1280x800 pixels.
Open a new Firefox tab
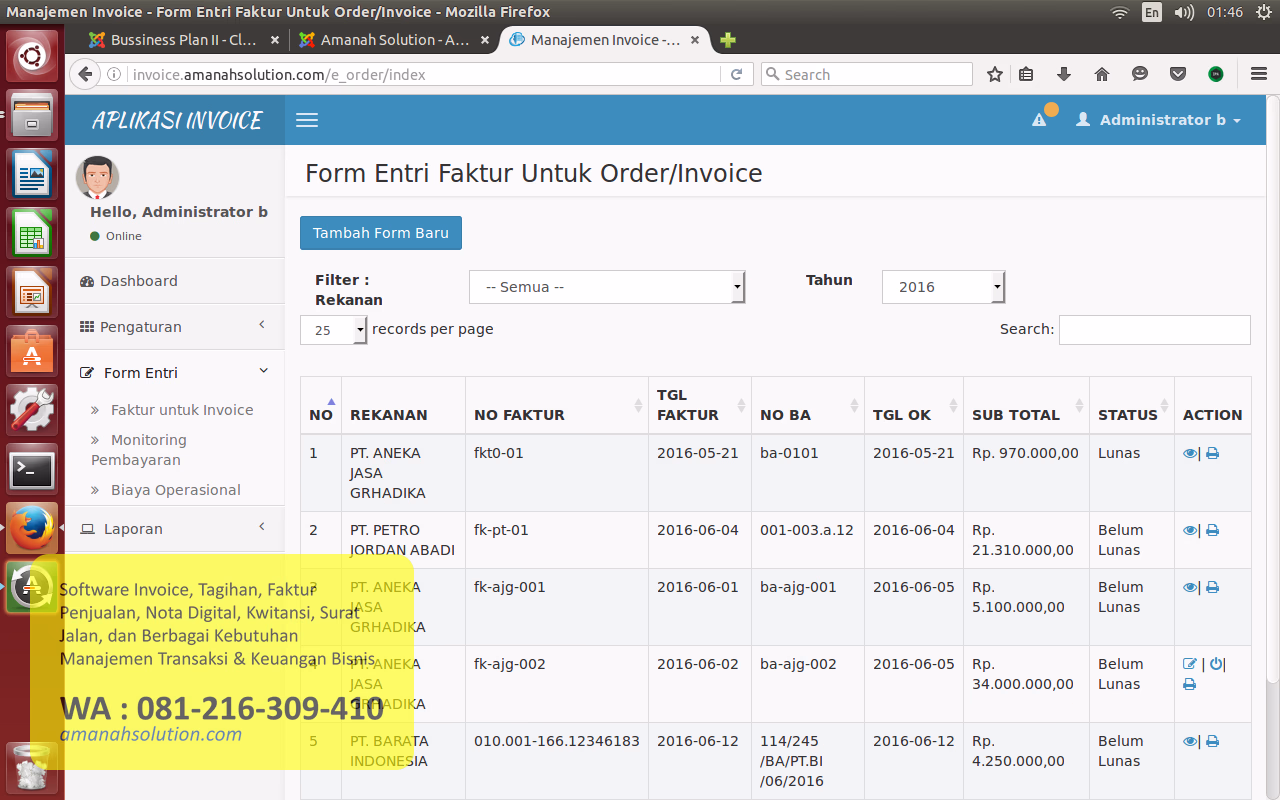tap(727, 40)
